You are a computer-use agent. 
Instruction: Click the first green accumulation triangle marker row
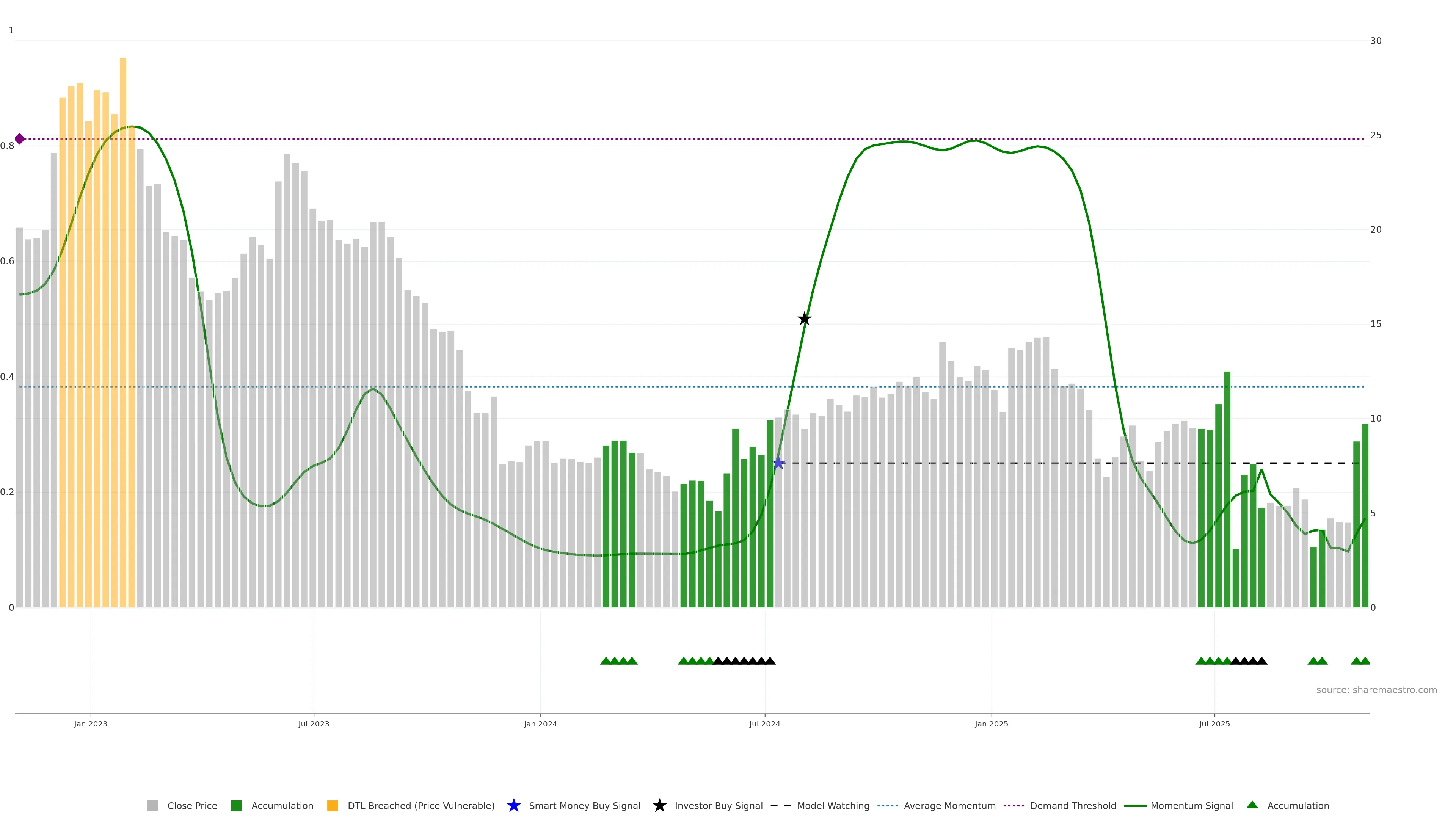606,661
